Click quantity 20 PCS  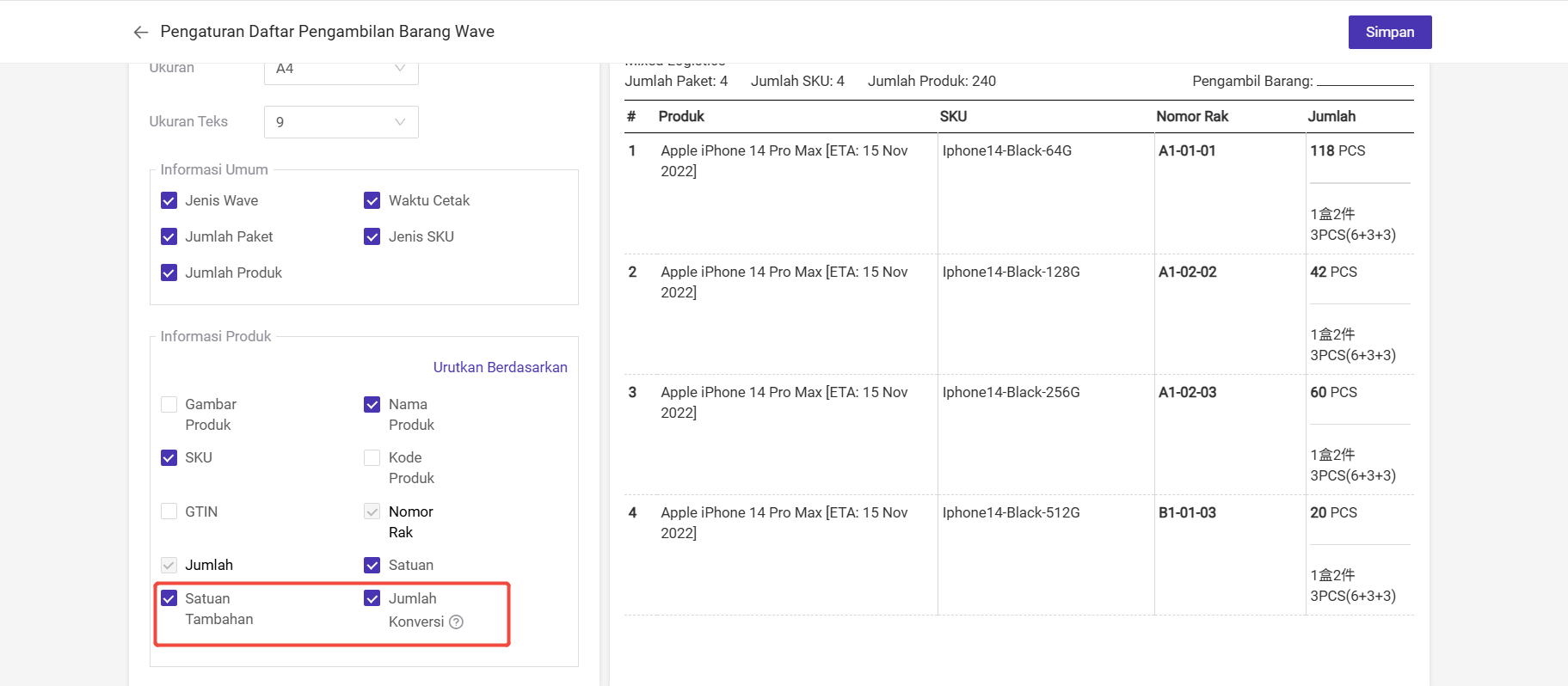1334,512
